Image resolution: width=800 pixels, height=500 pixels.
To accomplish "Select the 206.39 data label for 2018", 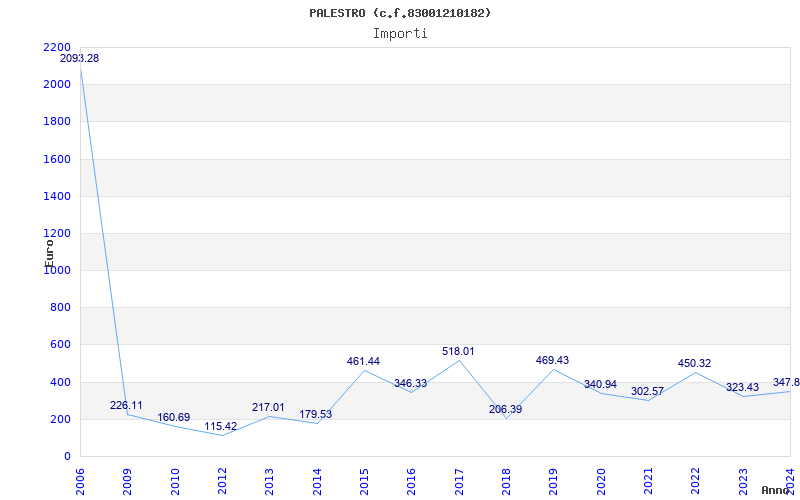I will tap(506, 409).
